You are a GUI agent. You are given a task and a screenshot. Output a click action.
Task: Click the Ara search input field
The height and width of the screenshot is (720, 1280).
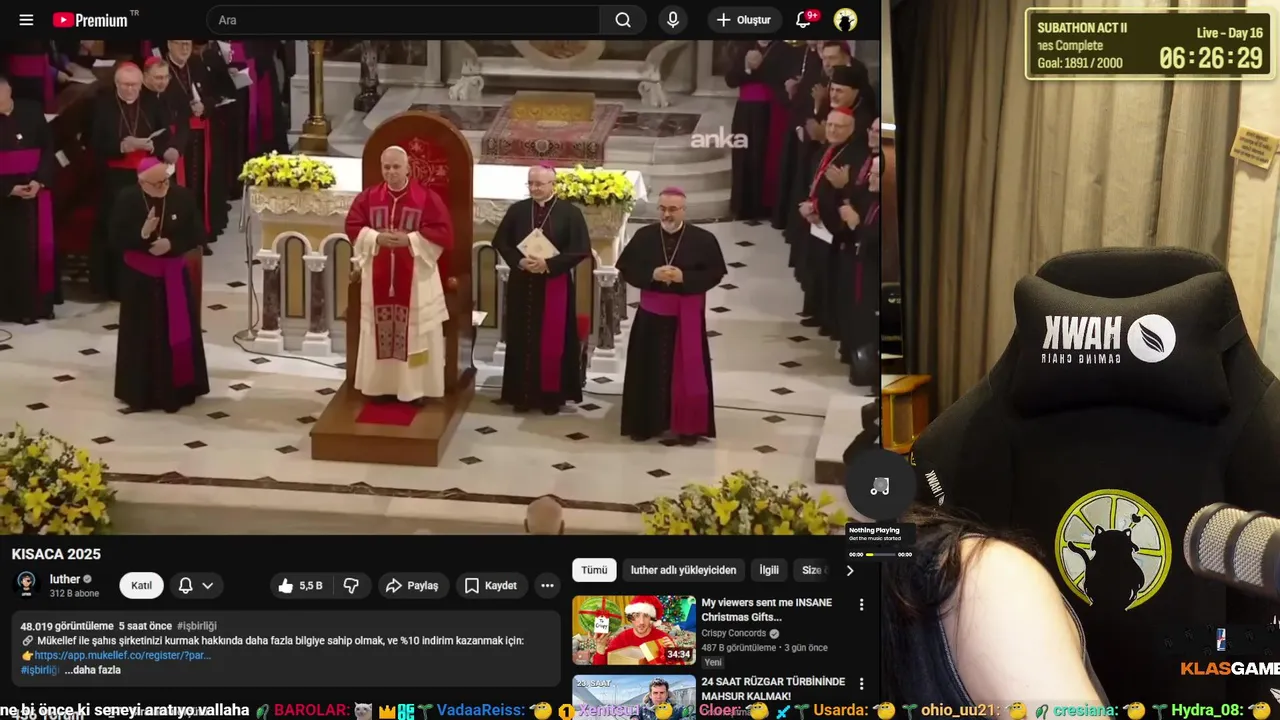click(403, 20)
